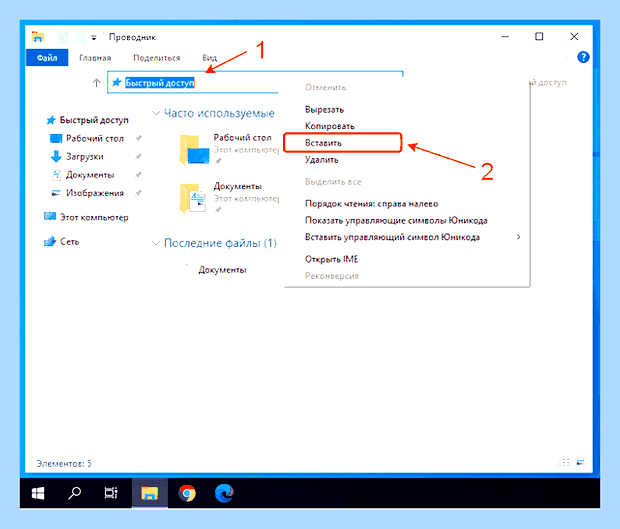Click the blue help question mark icon
The height and width of the screenshot is (529, 620).
[583, 57]
